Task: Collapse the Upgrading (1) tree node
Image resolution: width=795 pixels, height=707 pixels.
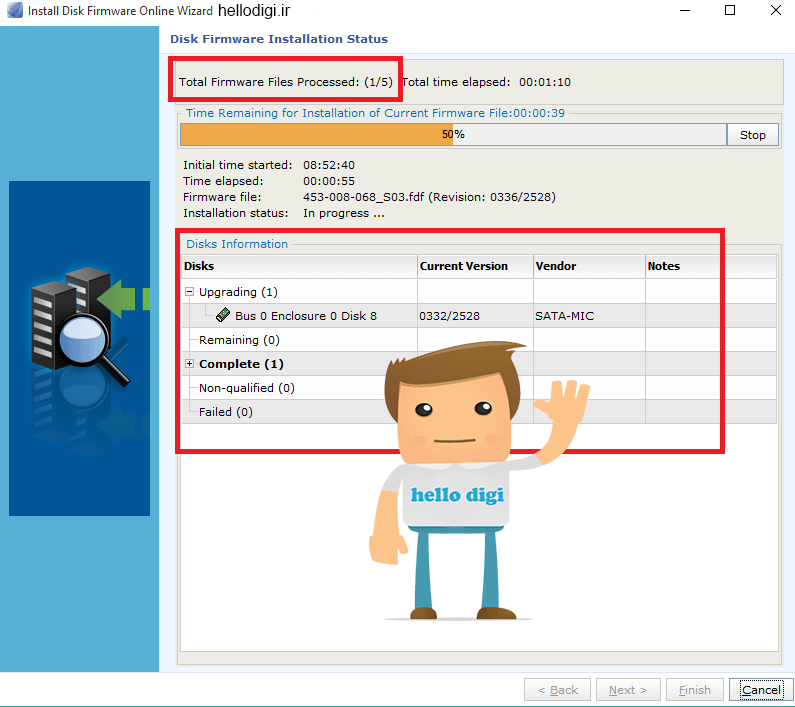Action: 189,292
